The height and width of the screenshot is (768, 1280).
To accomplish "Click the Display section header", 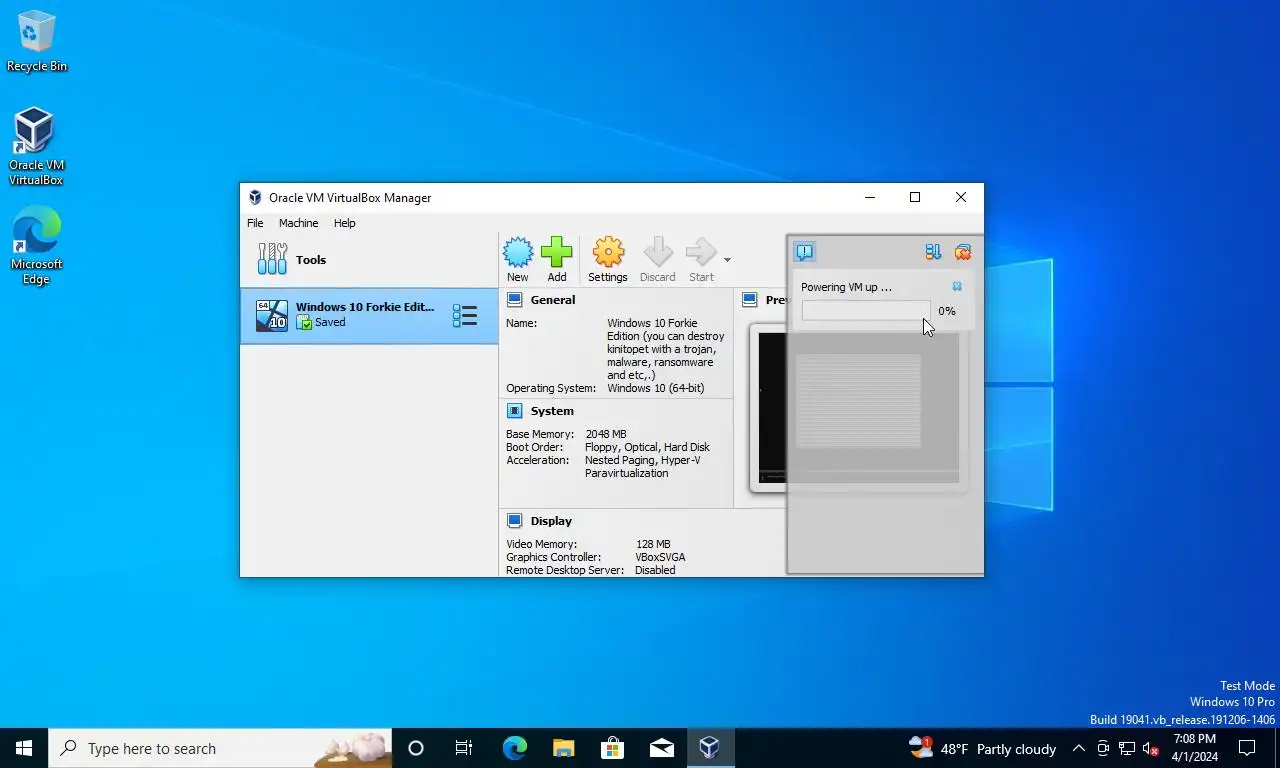I will pyautogui.click(x=551, y=521).
